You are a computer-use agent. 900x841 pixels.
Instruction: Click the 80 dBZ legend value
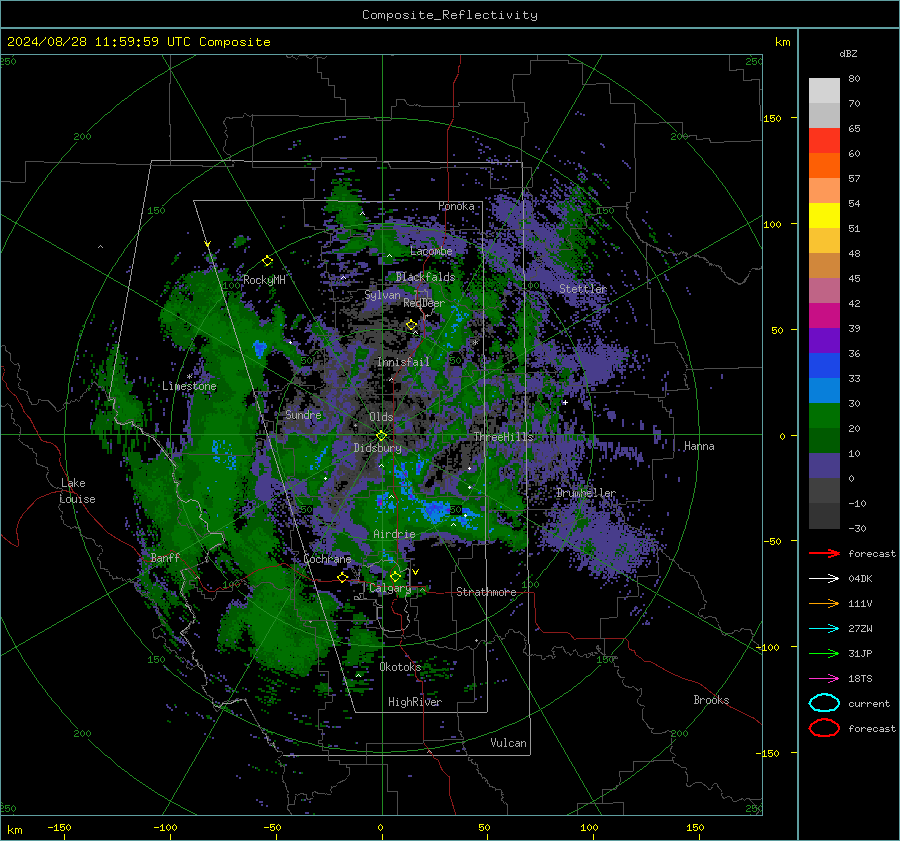click(854, 79)
